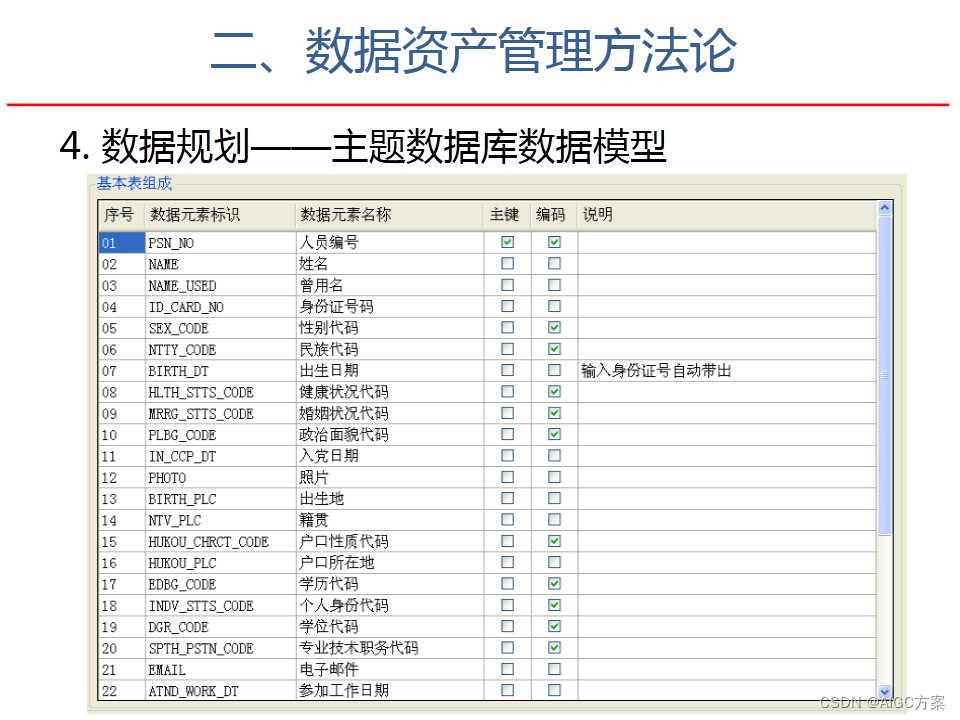Screen dimensions: 960x720
Task: Click the 户口所在地 cell
Action: click(389, 563)
